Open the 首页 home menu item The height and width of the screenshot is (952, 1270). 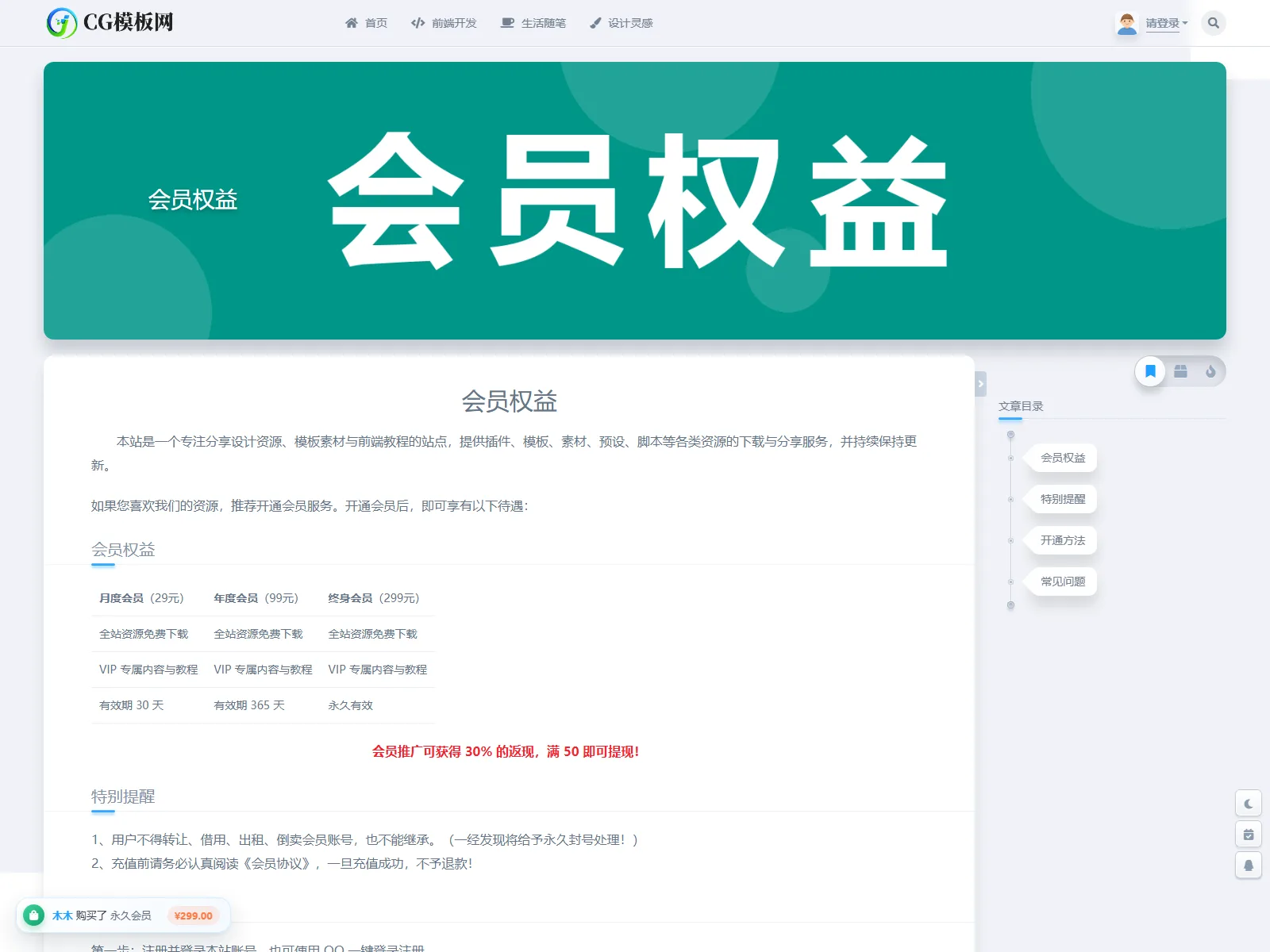(x=367, y=23)
